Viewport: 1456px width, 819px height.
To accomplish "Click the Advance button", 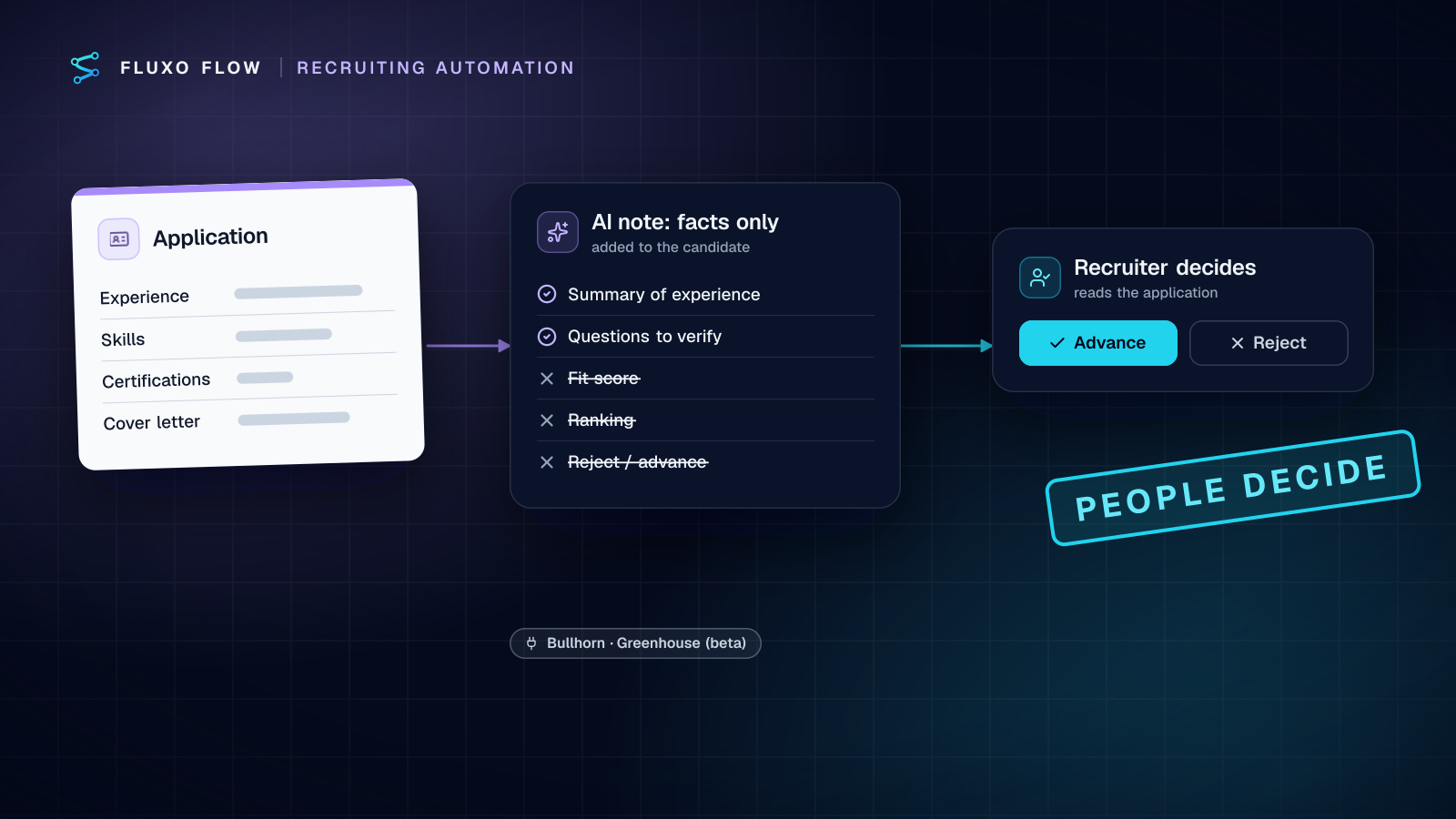I will coord(1098,343).
